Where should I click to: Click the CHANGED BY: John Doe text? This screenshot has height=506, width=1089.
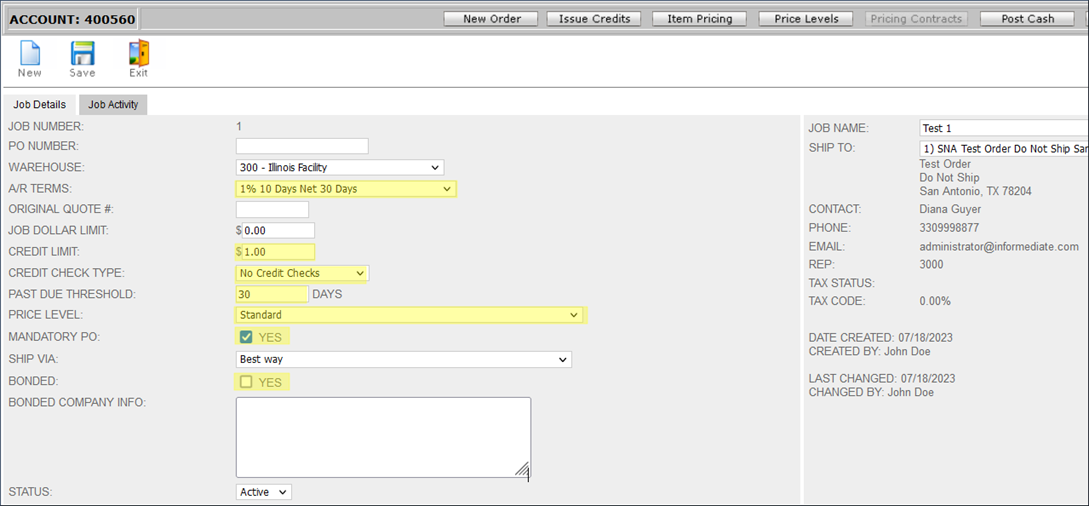(871, 392)
